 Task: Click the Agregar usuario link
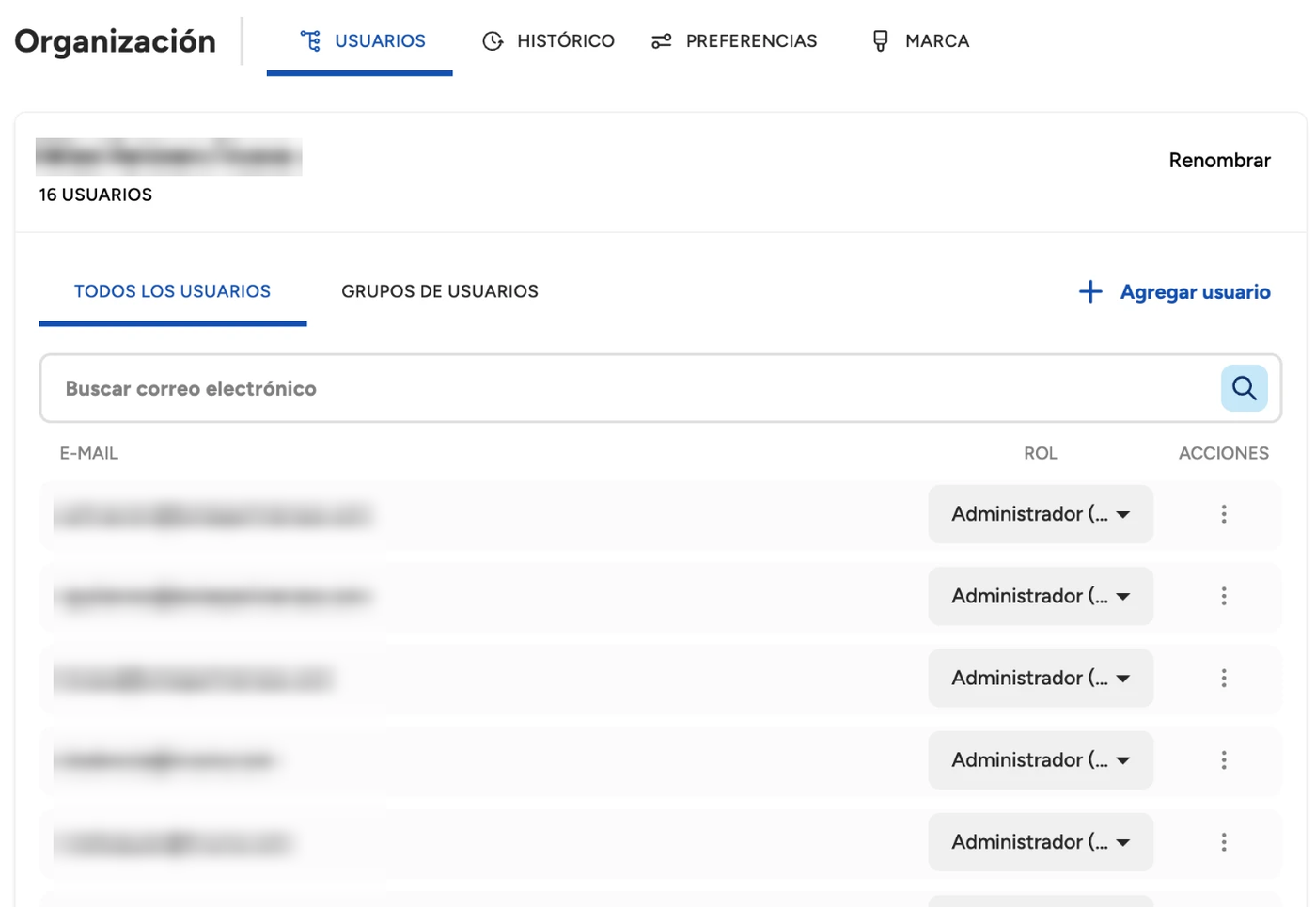click(1175, 292)
